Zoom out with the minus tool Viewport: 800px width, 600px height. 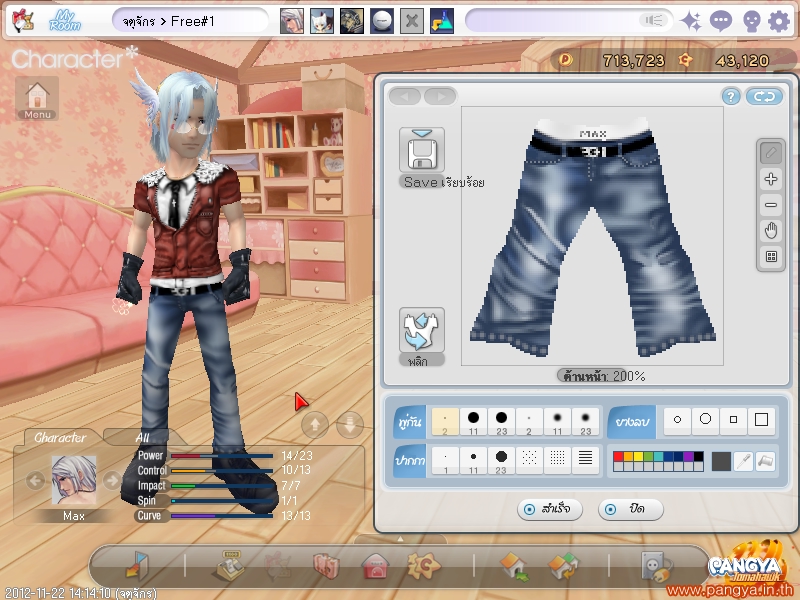pyautogui.click(x=771, y=205)
